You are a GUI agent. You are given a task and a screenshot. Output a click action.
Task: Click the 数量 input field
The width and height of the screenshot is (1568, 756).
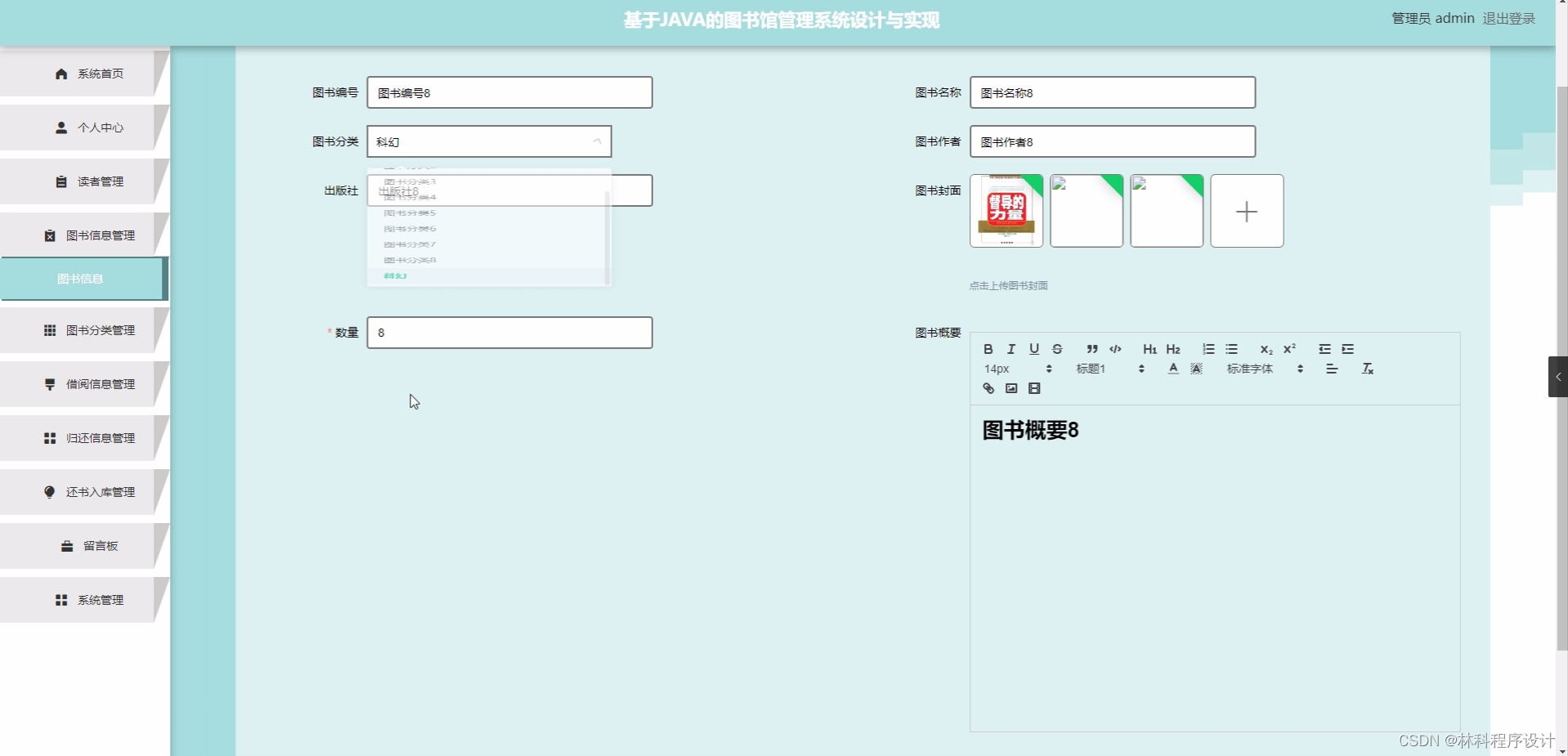(x=509, y=333)
